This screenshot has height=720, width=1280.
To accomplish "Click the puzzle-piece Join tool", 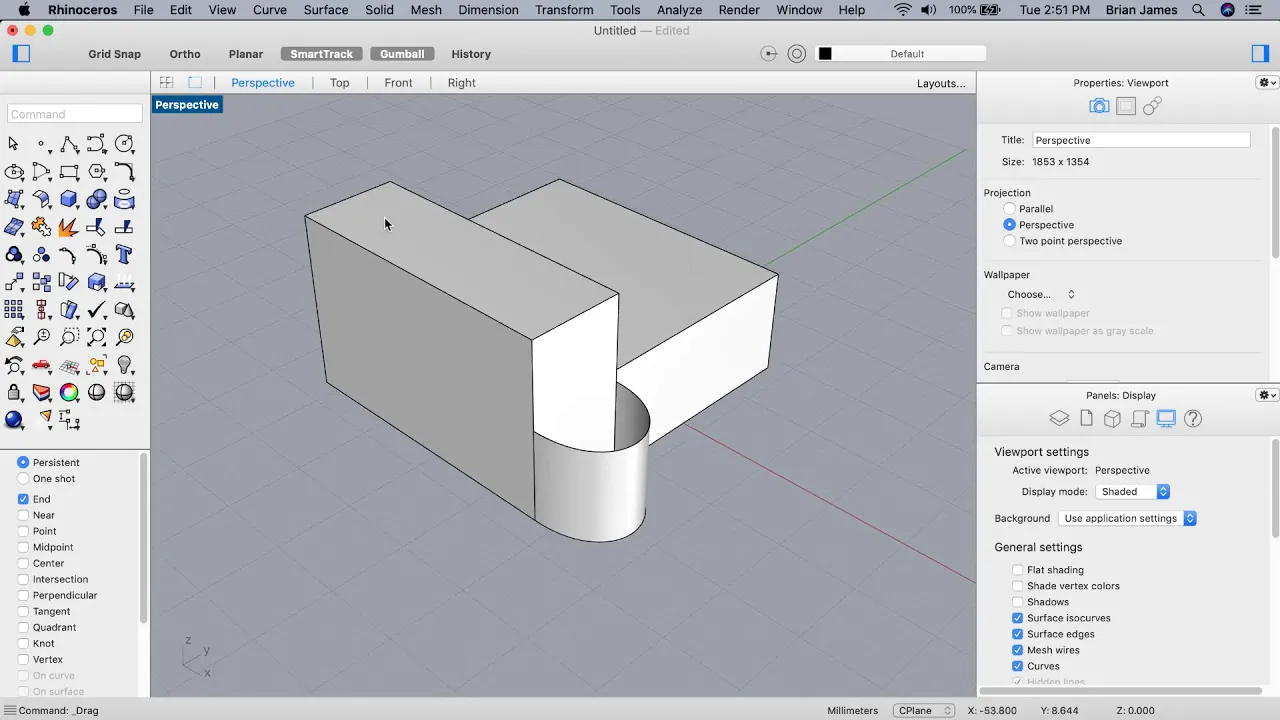I will (41, 227).
